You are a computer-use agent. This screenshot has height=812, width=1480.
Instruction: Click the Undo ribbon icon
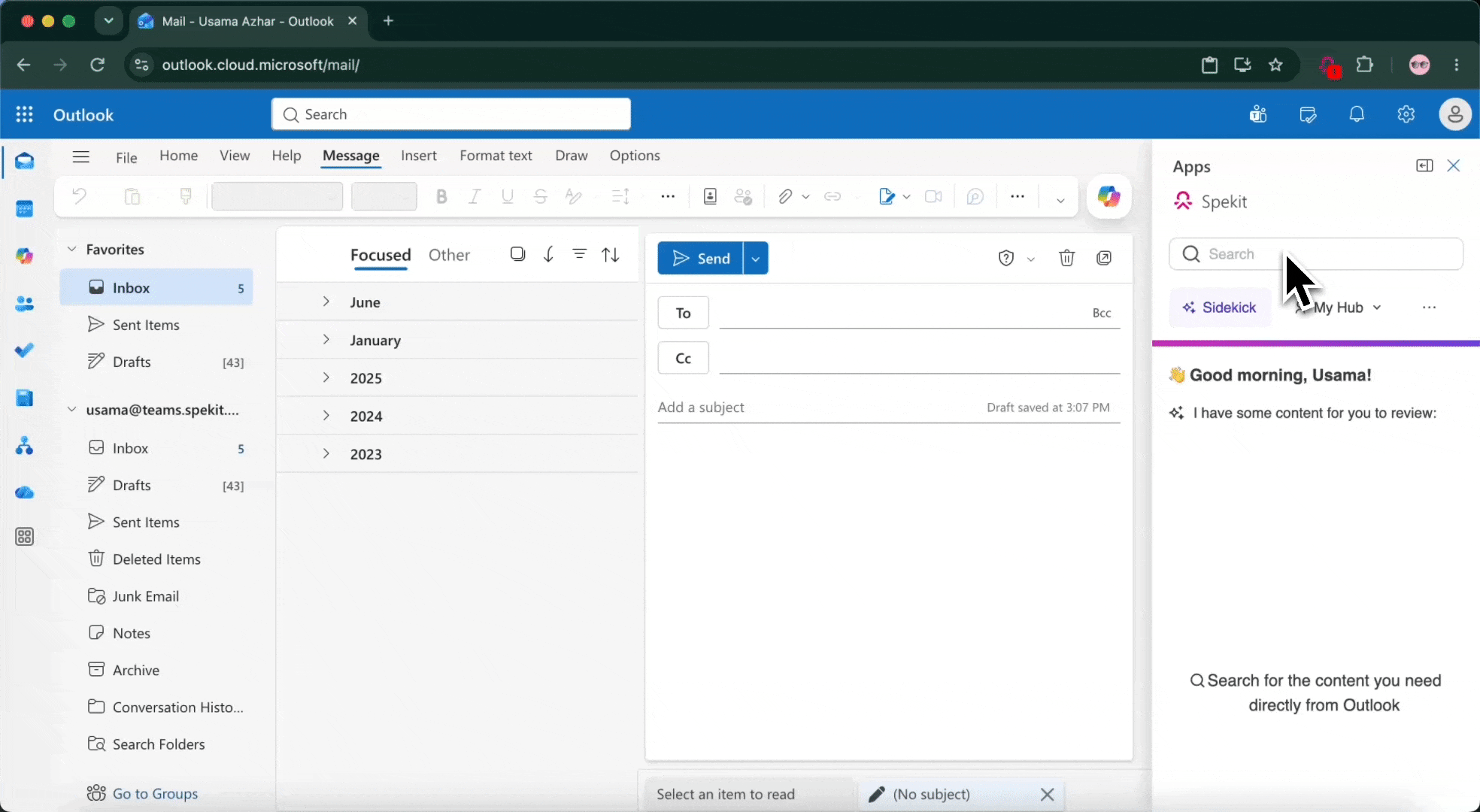(x=79, y=196)
